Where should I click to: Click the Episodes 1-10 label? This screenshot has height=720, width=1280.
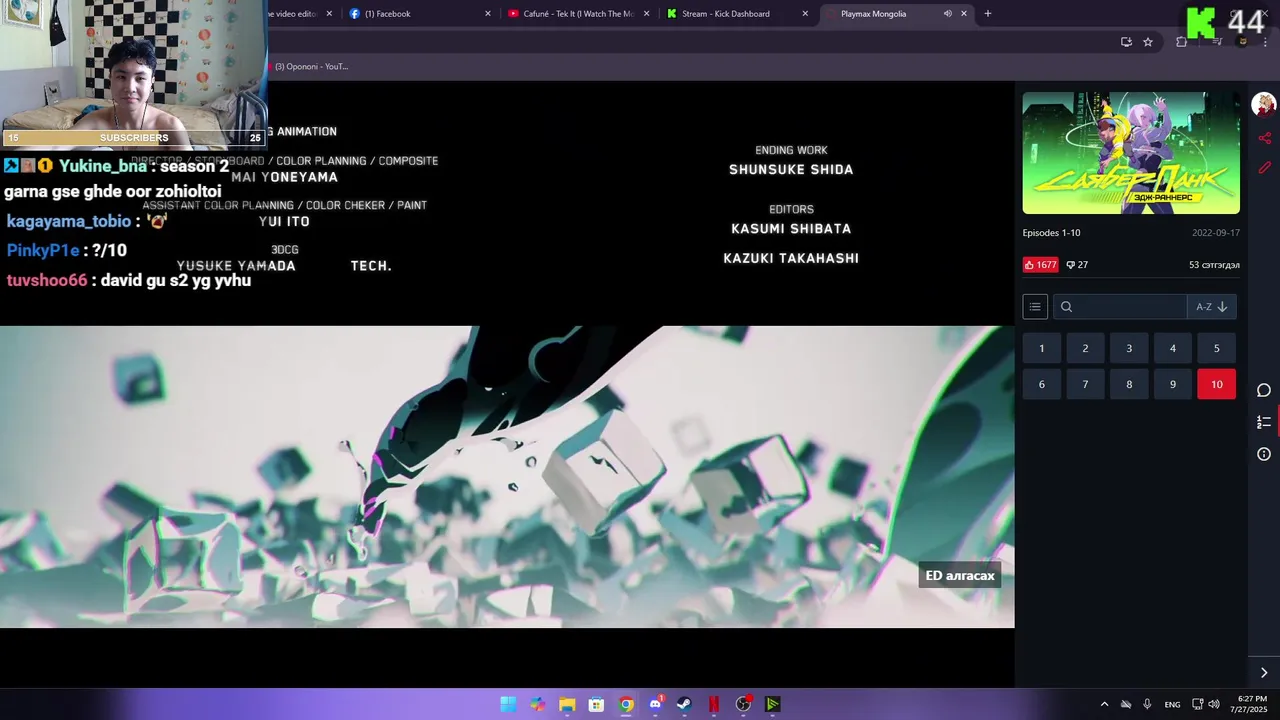pyautogui.click(x=1051, y=233)
